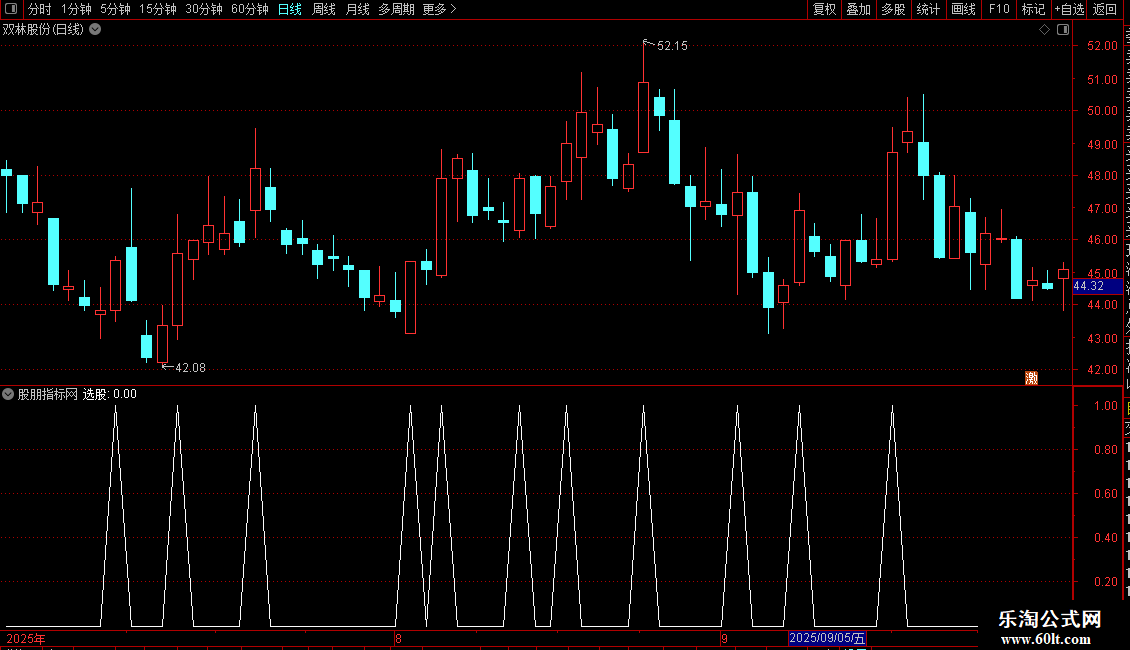Screen dimensions: 1130x650
Task: Toggle the right side panel icon
Action: 1063,30
